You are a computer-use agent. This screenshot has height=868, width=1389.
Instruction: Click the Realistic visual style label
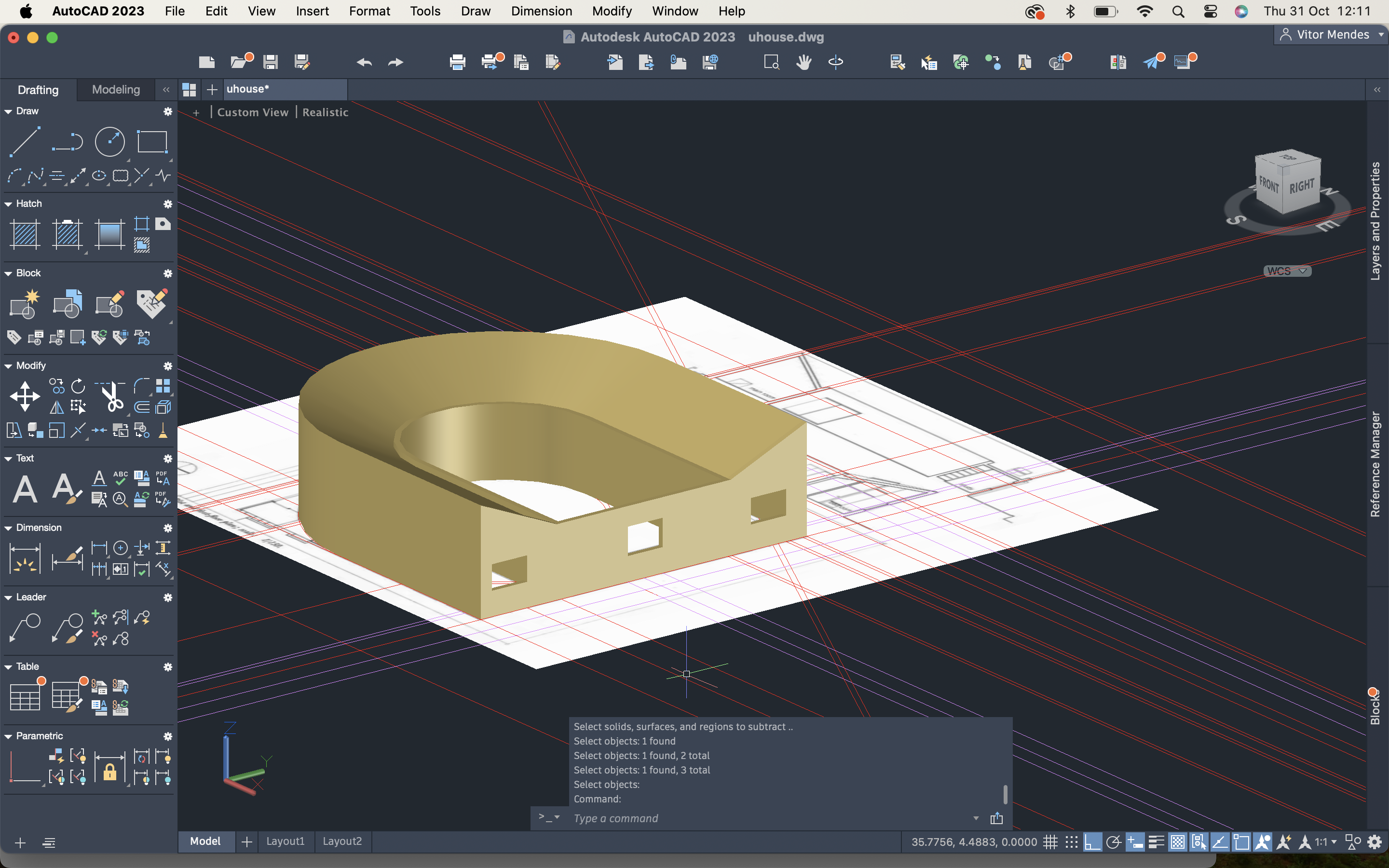pos(326,112)
